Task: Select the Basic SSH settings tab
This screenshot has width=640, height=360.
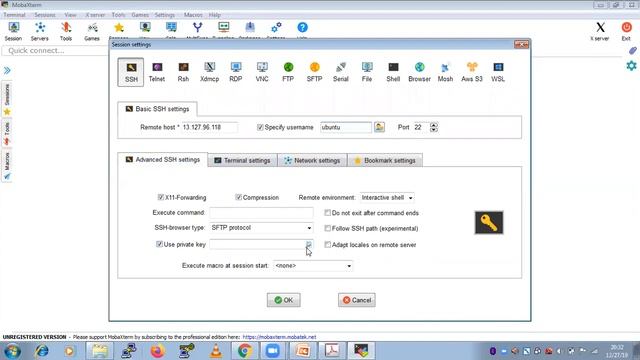Action: tap(157, 109)
